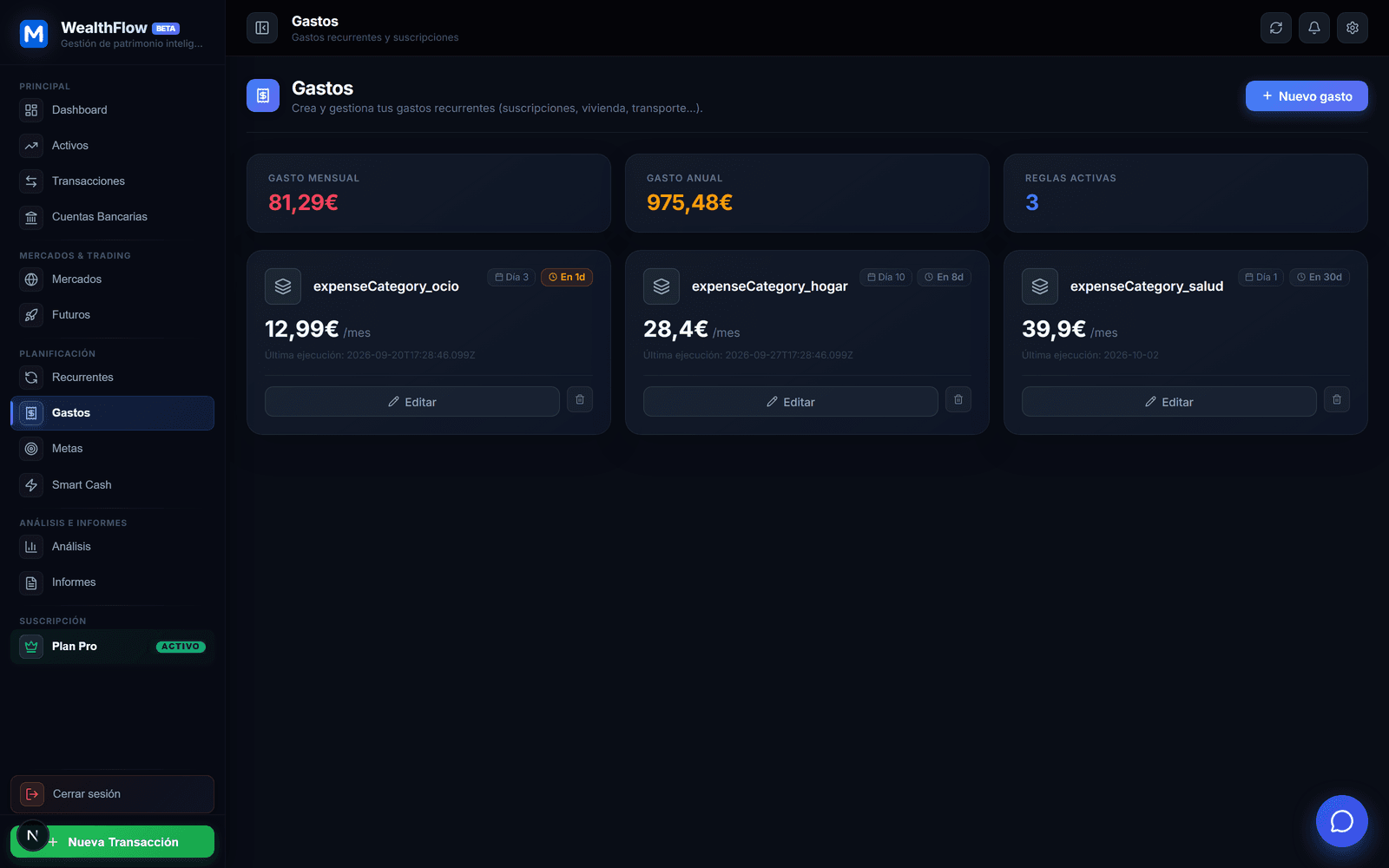Screen dimensions: 1389x868
Task: Go to Smart Cash
Action: click(112, 485)
